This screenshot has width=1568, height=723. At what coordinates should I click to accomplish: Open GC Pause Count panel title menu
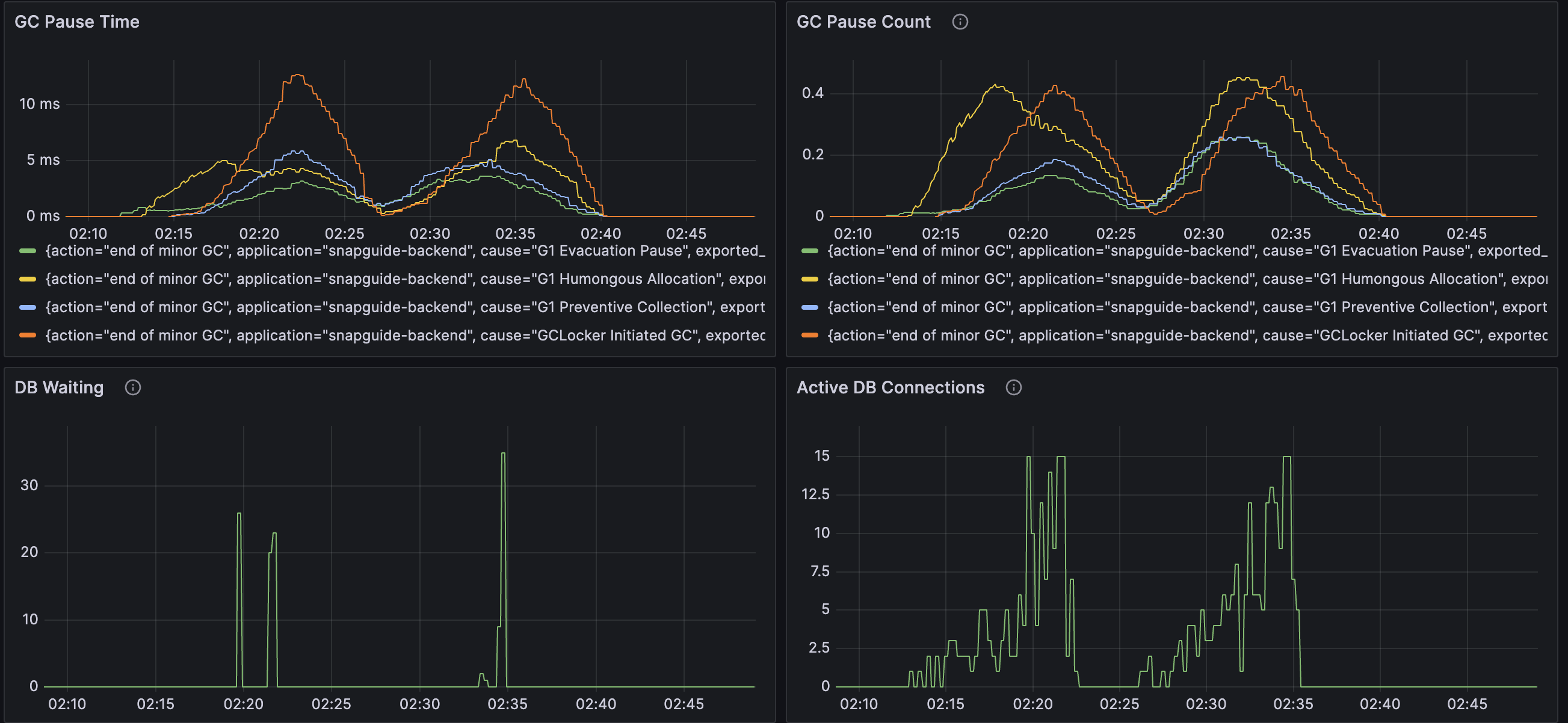863,22
